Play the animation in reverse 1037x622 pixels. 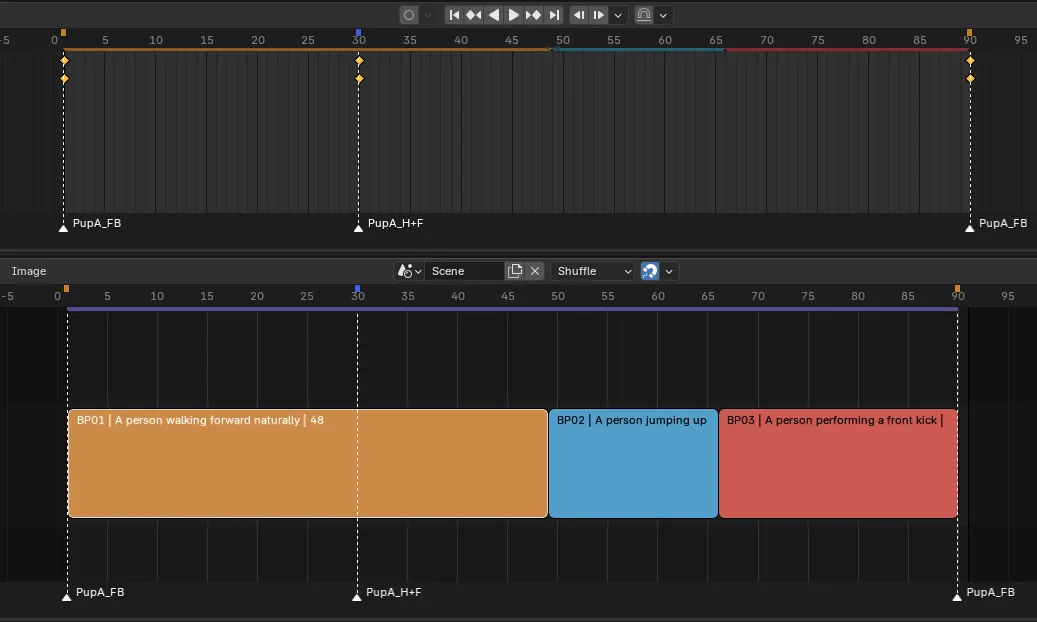493,15
